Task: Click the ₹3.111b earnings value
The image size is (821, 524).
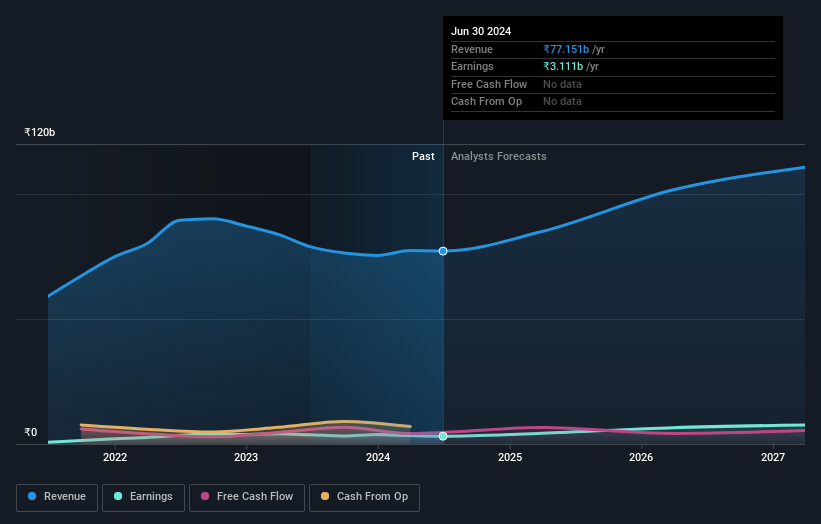Action: click(x=563, y=66)
